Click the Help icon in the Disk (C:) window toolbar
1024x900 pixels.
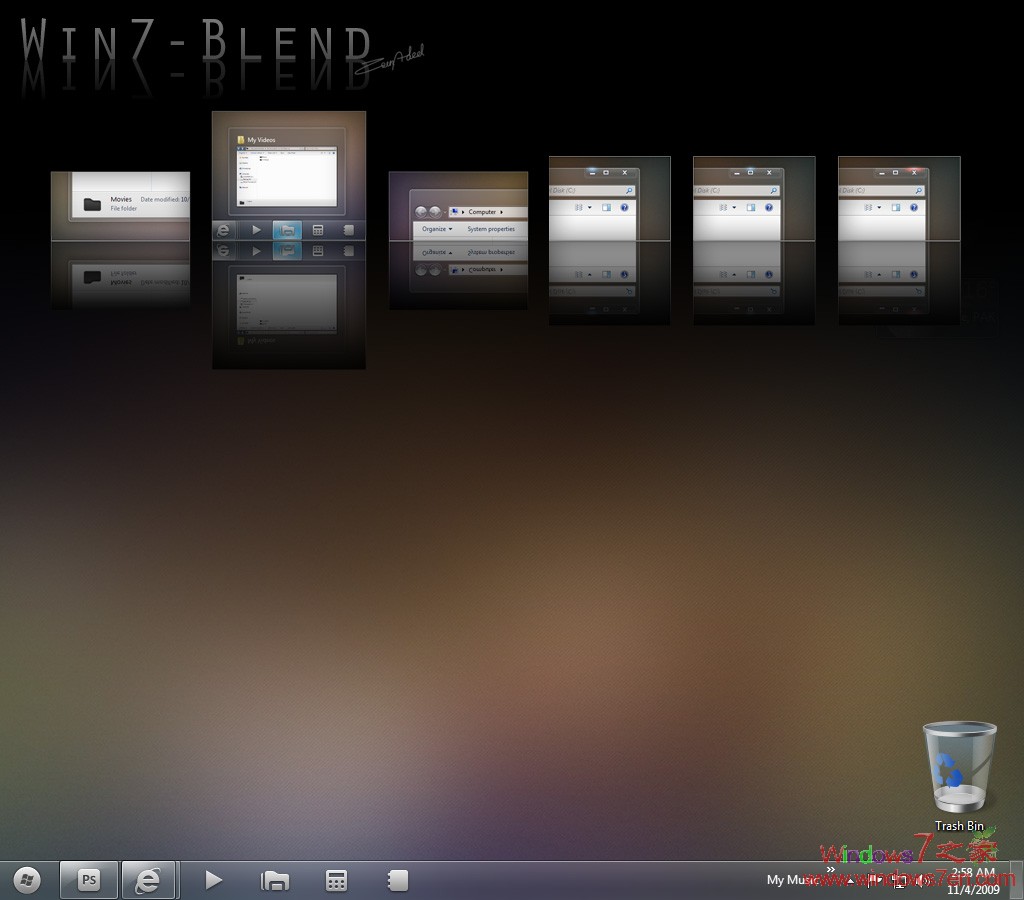(x=624, y=207)
